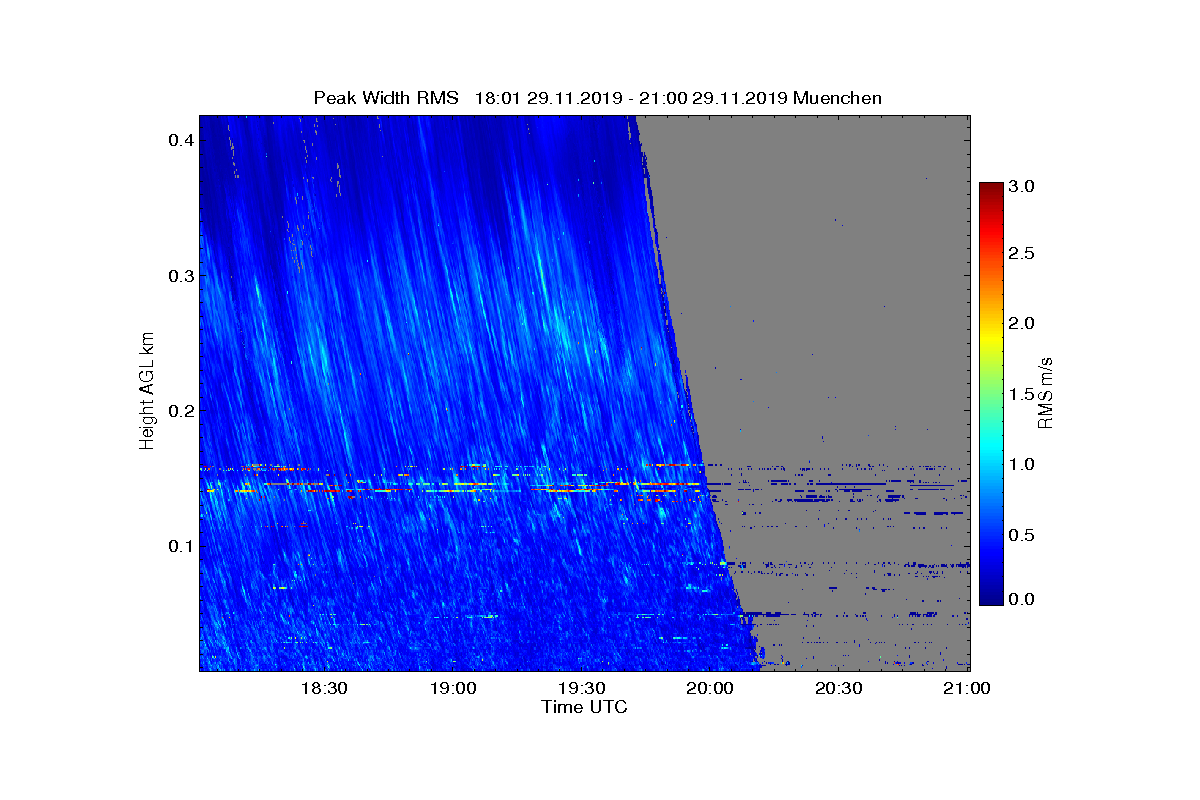Click the 19:00 time tick label
Viewport: 1200px width, 800px height.
tap(453, 689)
